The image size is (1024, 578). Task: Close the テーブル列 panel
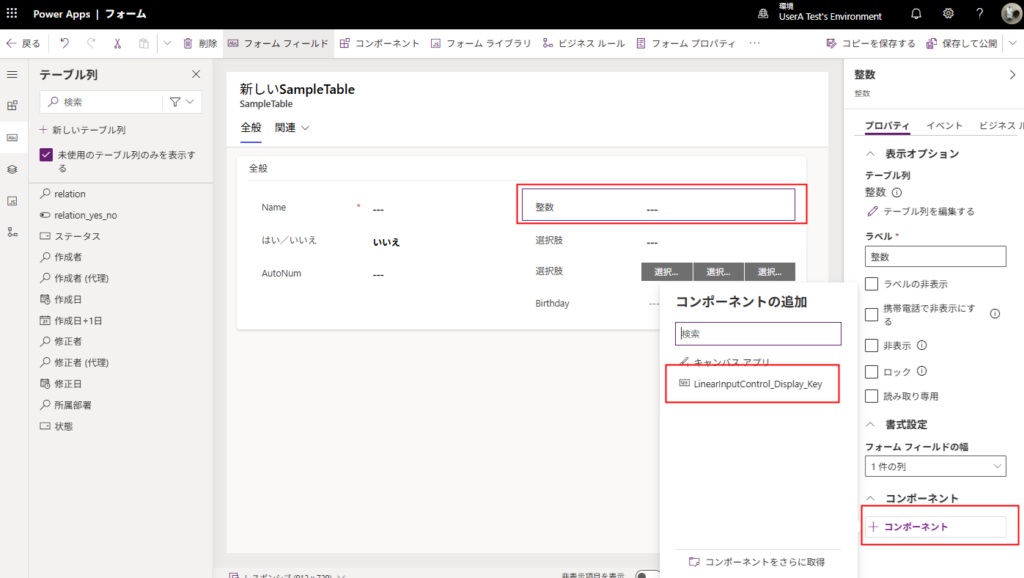[195, 74]
